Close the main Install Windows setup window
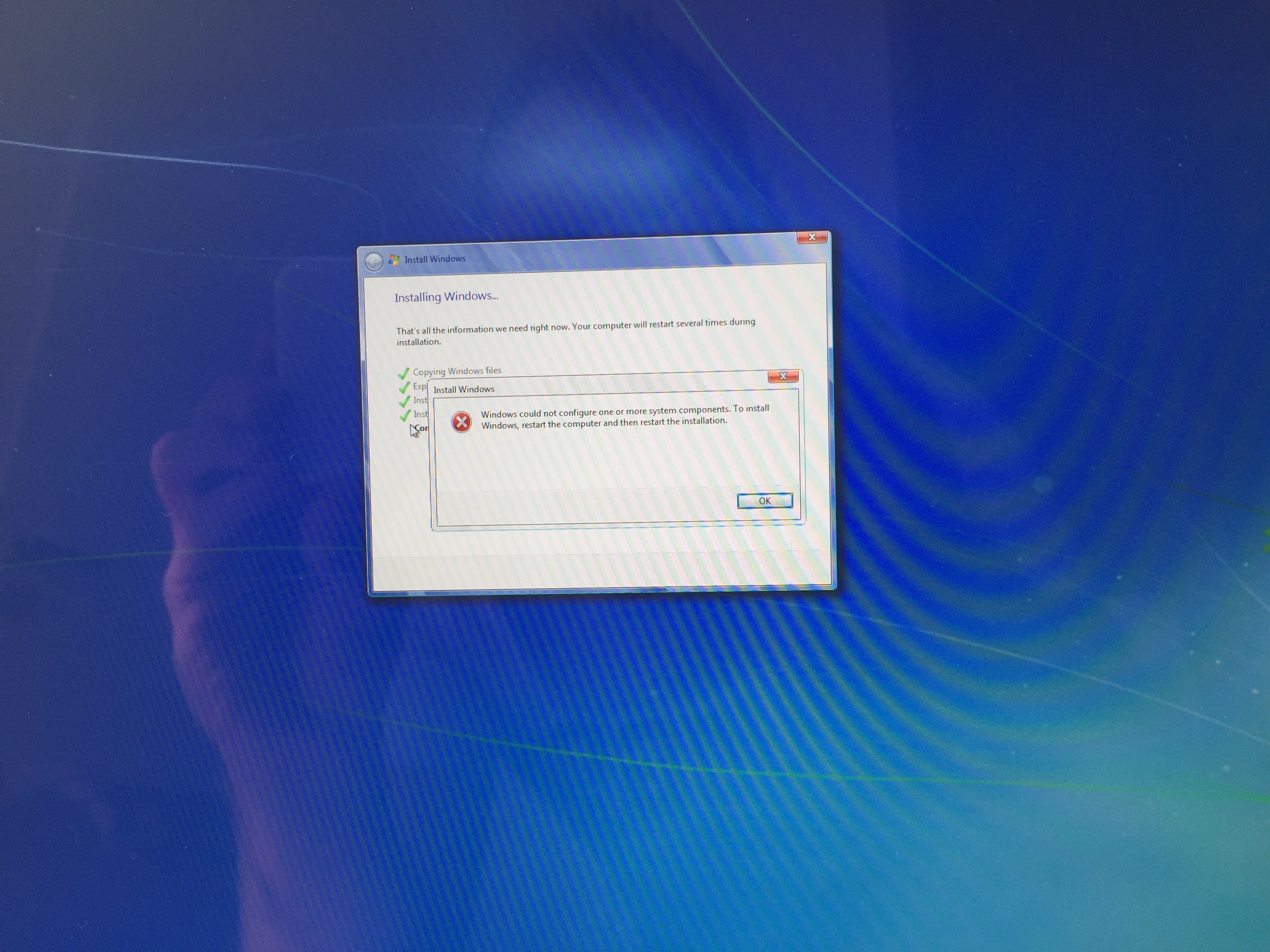1270x952 pixels. pos(811,238)
